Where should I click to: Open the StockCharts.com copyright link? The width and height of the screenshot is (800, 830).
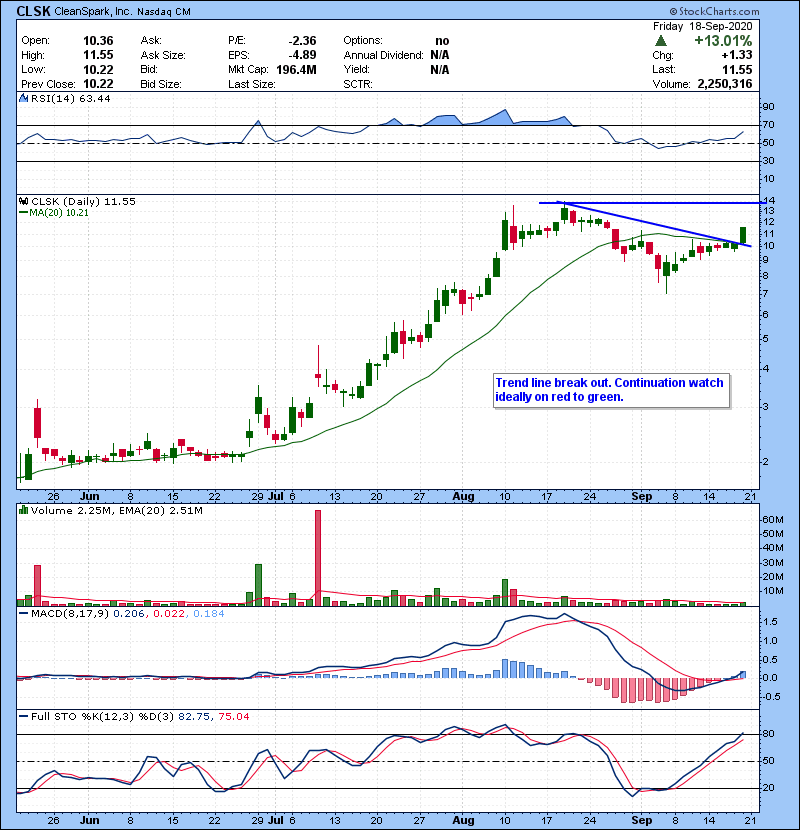tap(714, 11)
